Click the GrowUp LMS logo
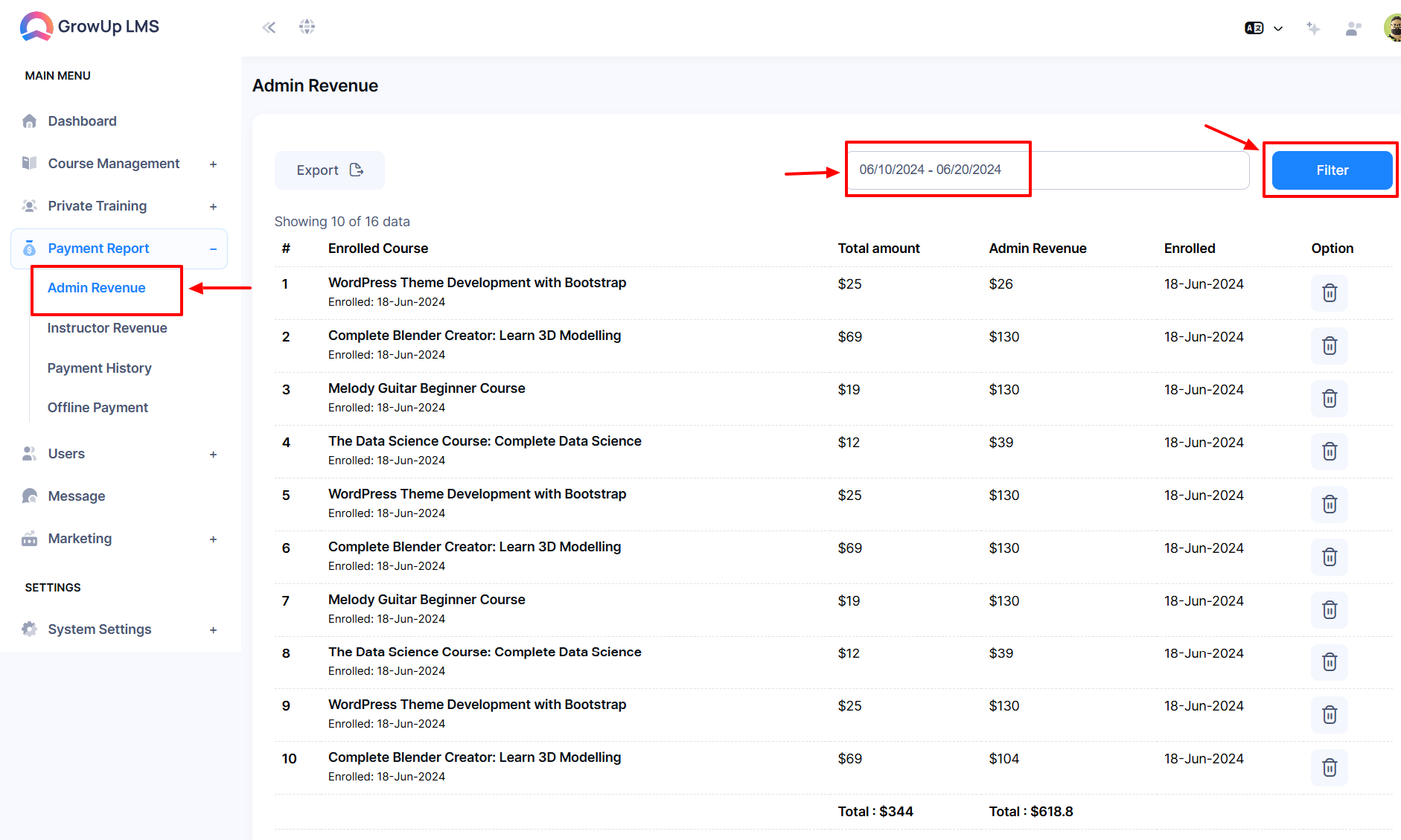Screen dimensions: 1401x840 89,27
